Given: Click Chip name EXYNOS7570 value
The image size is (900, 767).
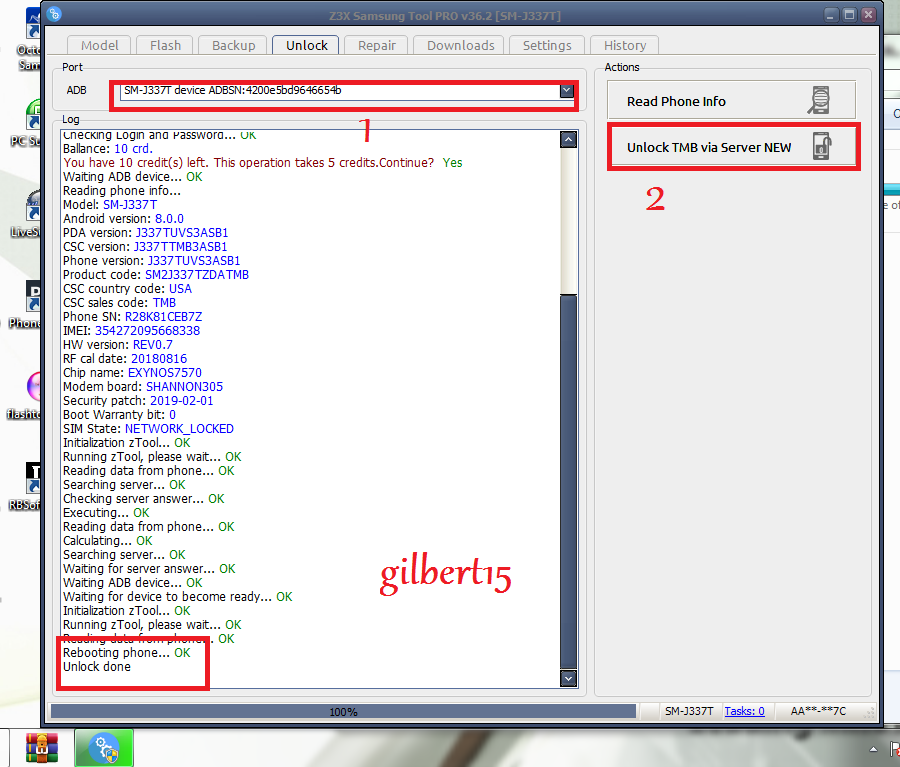Looking at the screenshot, I should point(165,373).
